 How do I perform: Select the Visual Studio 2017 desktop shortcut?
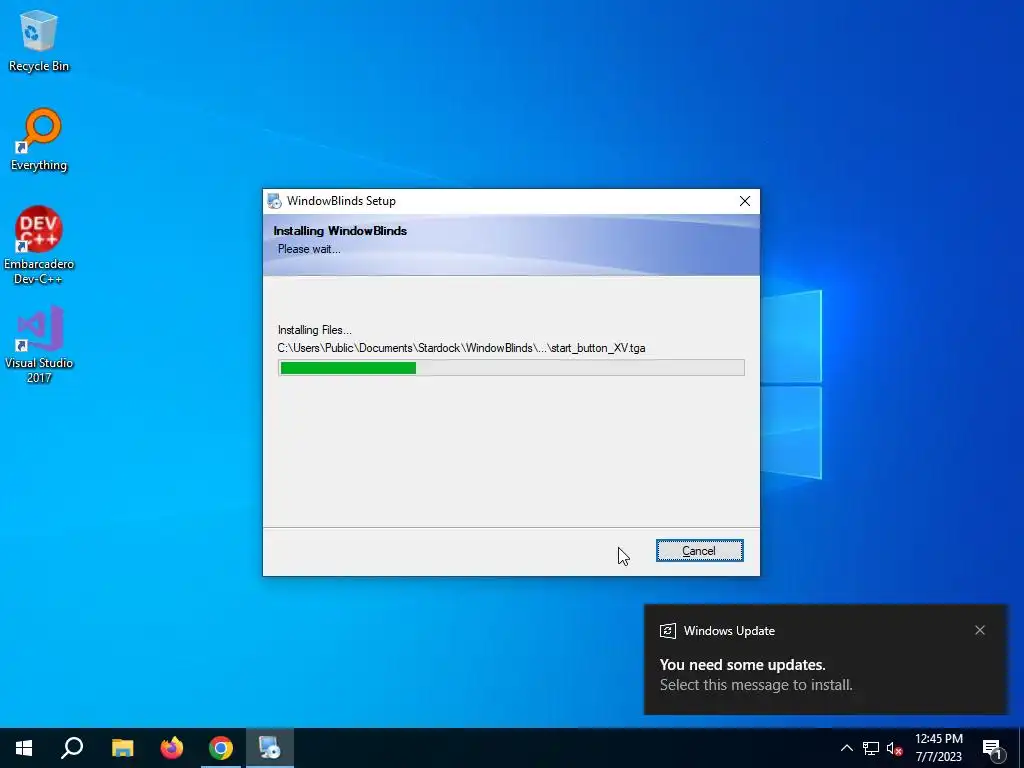pos(39,344)
